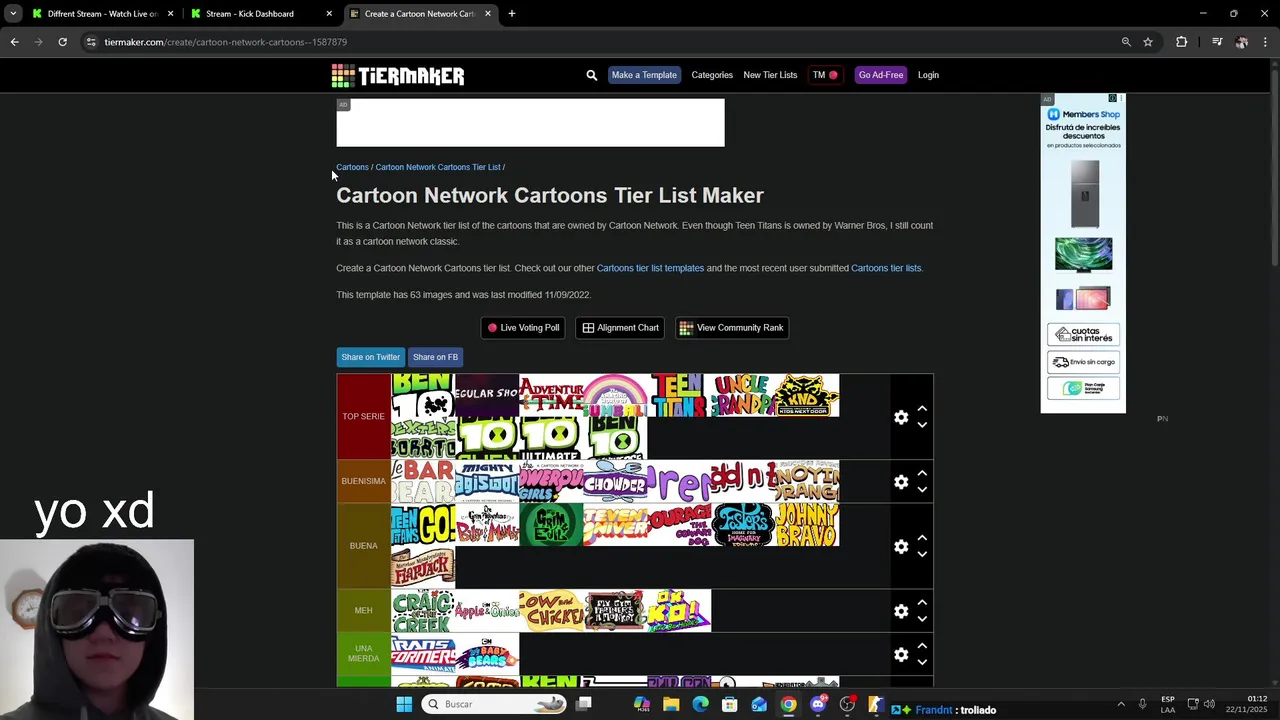Follow Cartoon Network Cartoons Tier List breadcrumb
Image resolution: width=1280 pixels, height=720 pixels.
(438, 167)
